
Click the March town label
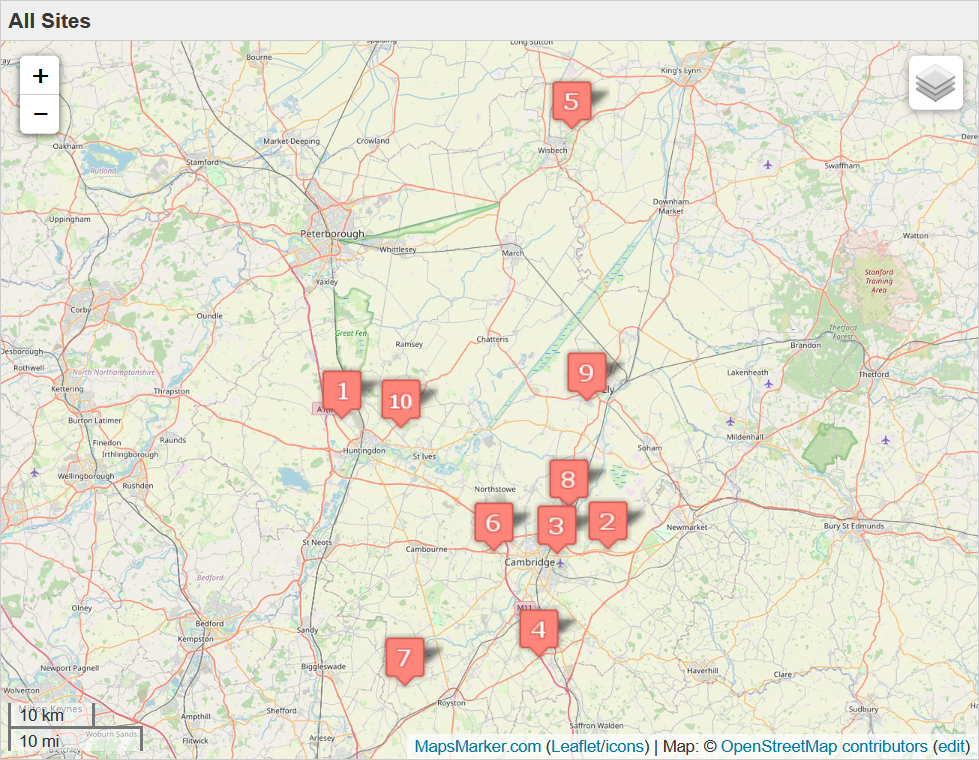click(x=513, y=253)
